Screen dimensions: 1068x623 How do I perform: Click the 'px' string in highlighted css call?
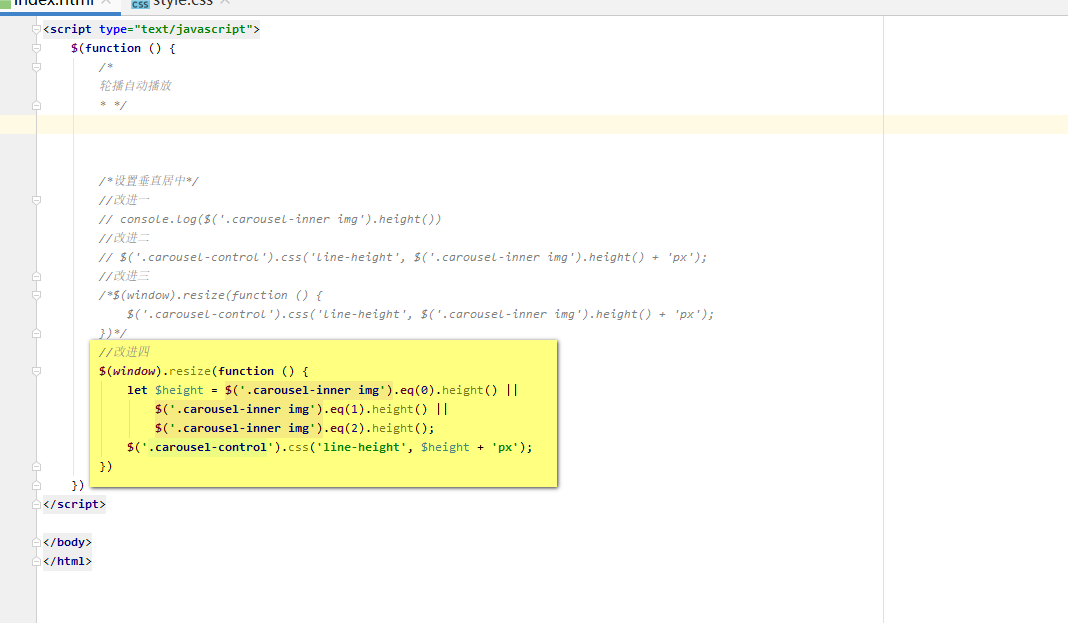point(505,447)
